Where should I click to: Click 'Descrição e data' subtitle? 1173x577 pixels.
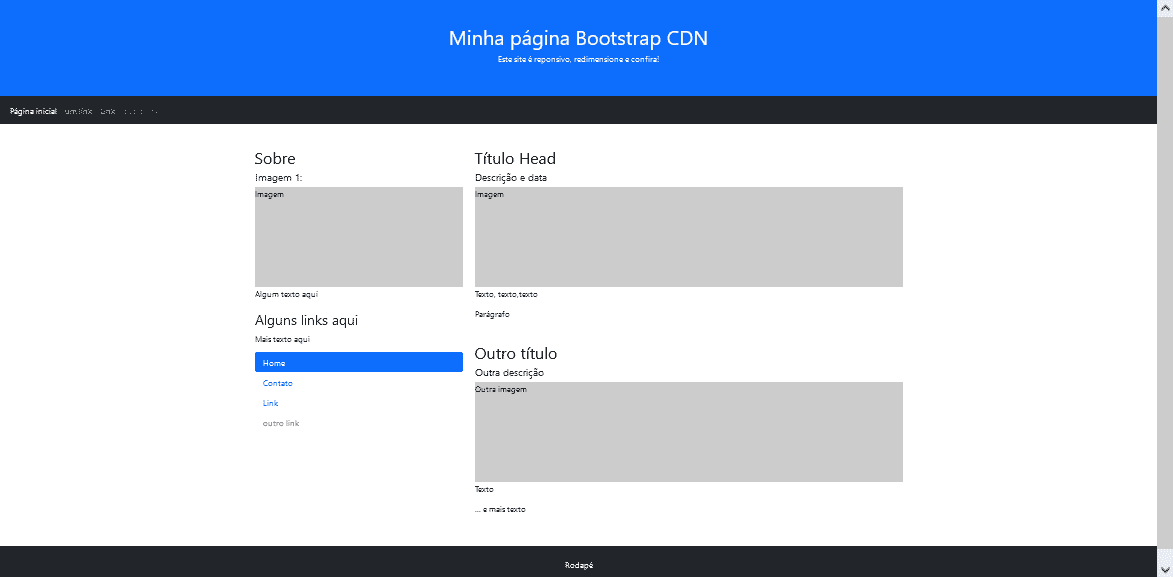click(x=511, y=178)
